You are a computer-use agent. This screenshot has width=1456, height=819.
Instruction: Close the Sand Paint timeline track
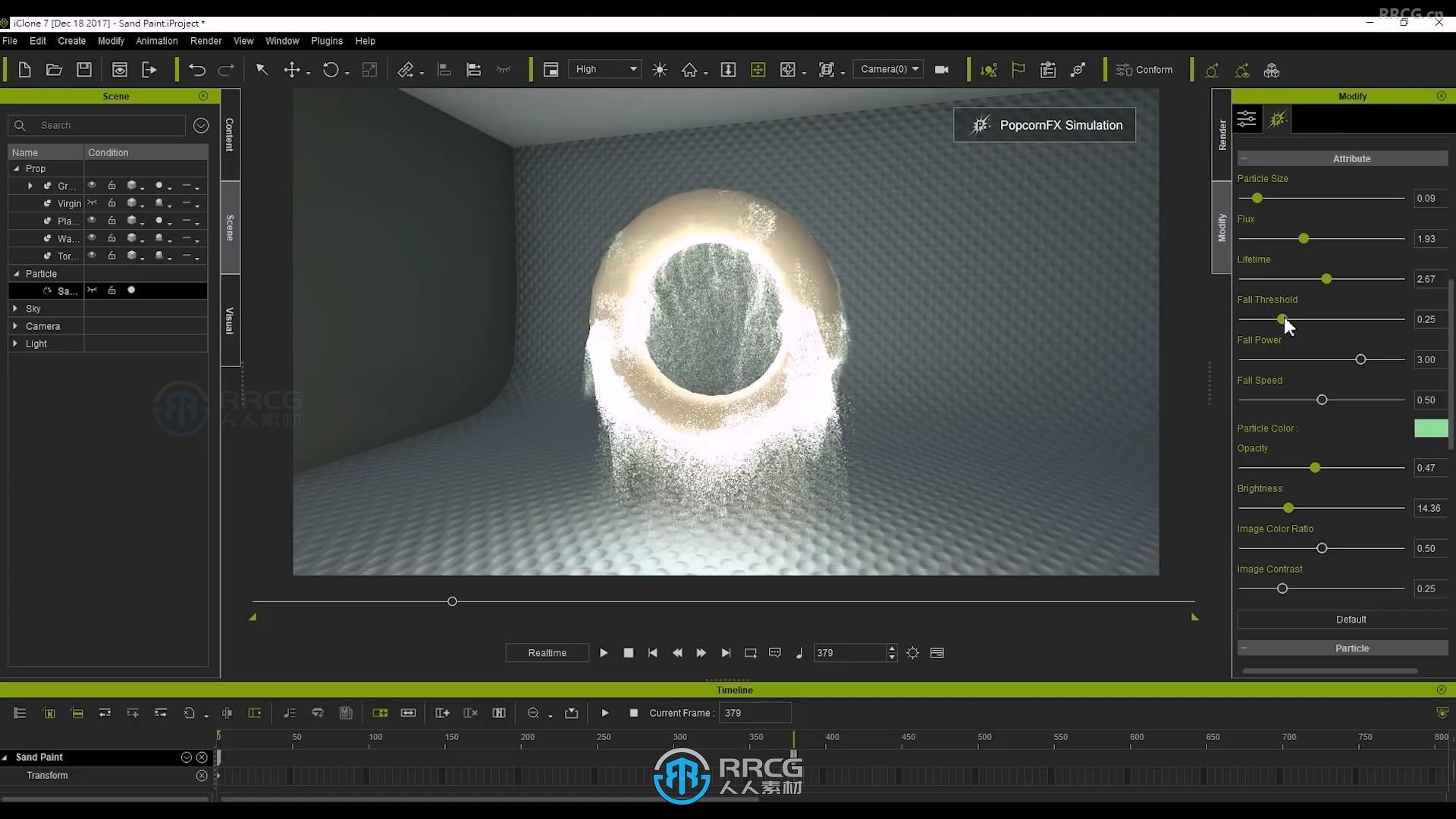click(202, 758)
